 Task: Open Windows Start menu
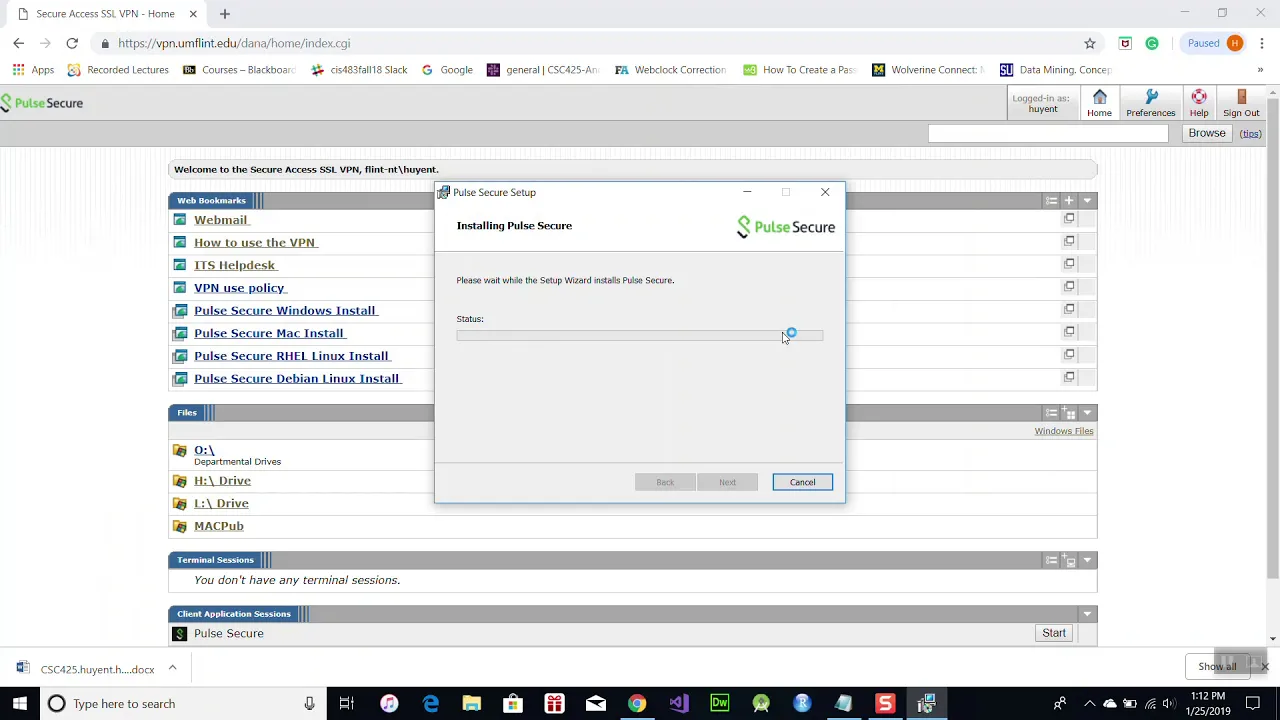pos(20,703)
